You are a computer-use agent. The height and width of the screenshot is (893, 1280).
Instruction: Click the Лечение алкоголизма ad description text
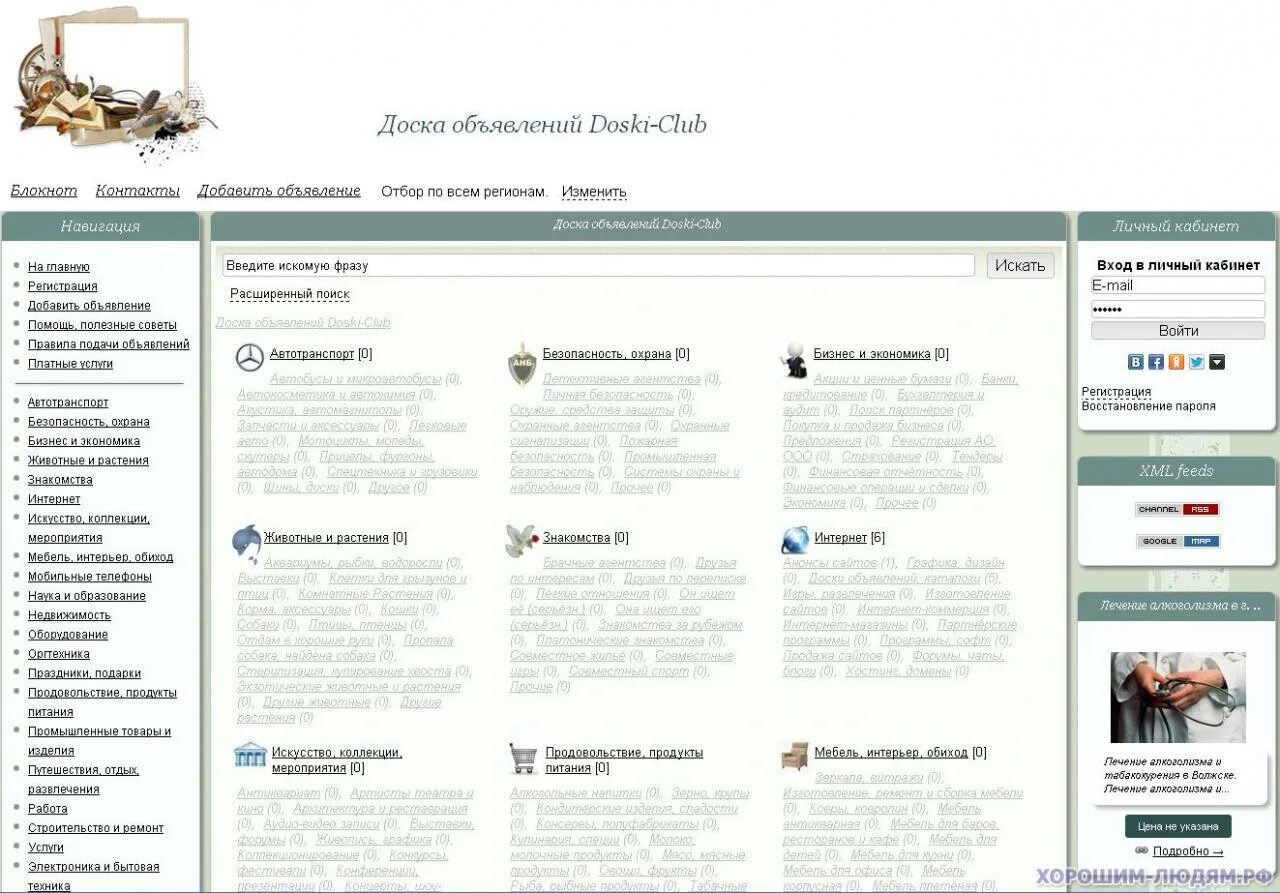tap(1171, 775)
